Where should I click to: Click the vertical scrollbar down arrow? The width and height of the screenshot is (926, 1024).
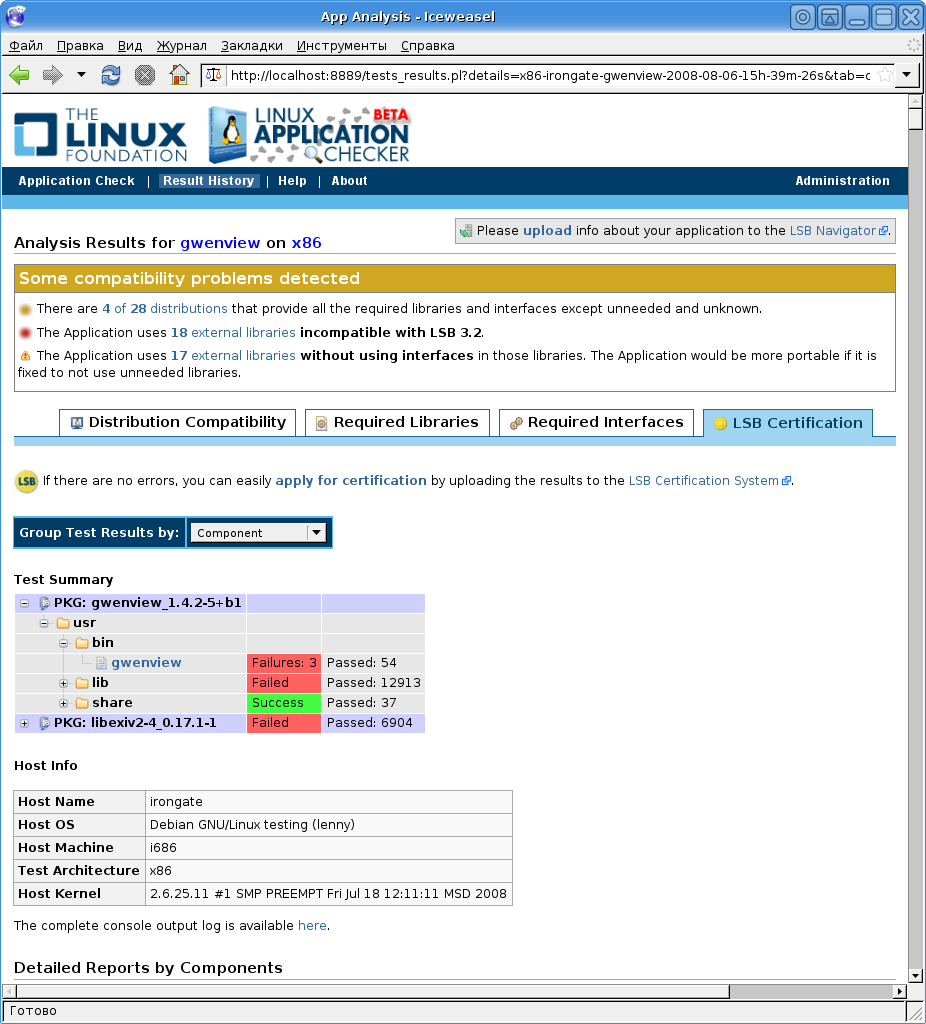[915, 976]
